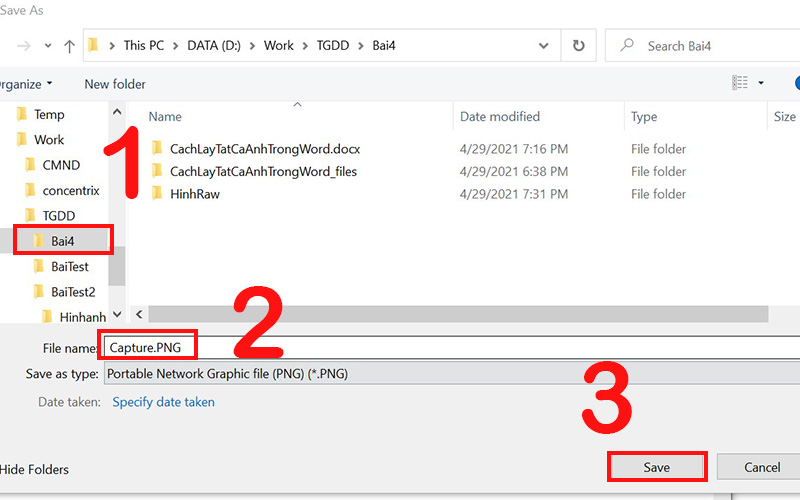Image resolution: width=800 pixels, height=500 pixels.
Task: Select the Work folder in tree
Action: (x=49, y=140)
